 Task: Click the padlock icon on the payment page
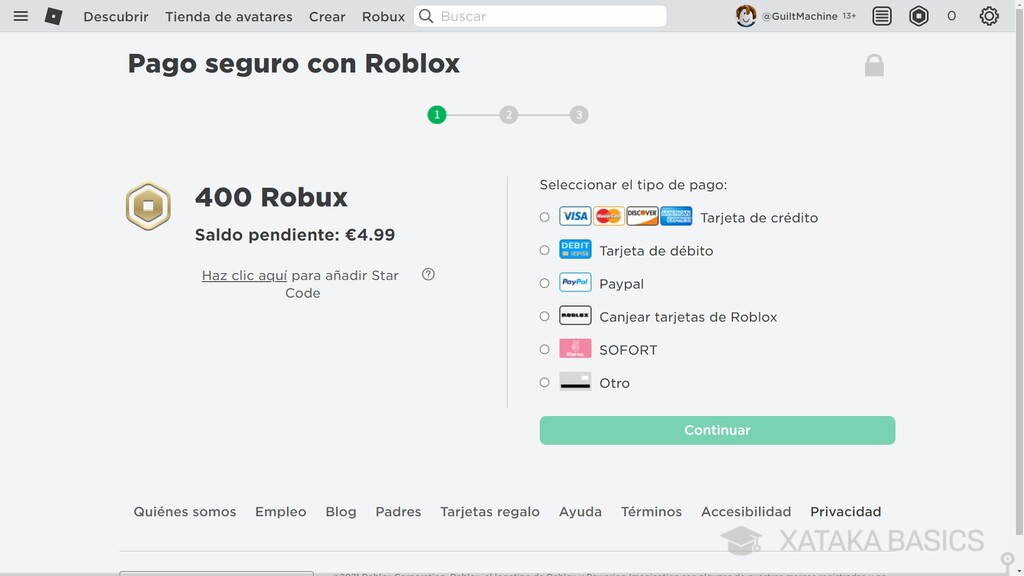click(873, 64)
